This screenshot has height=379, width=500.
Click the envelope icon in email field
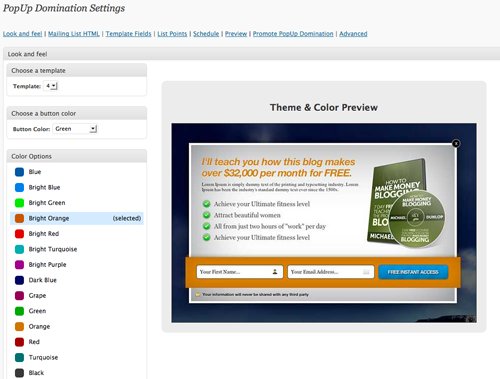(366, 272)
